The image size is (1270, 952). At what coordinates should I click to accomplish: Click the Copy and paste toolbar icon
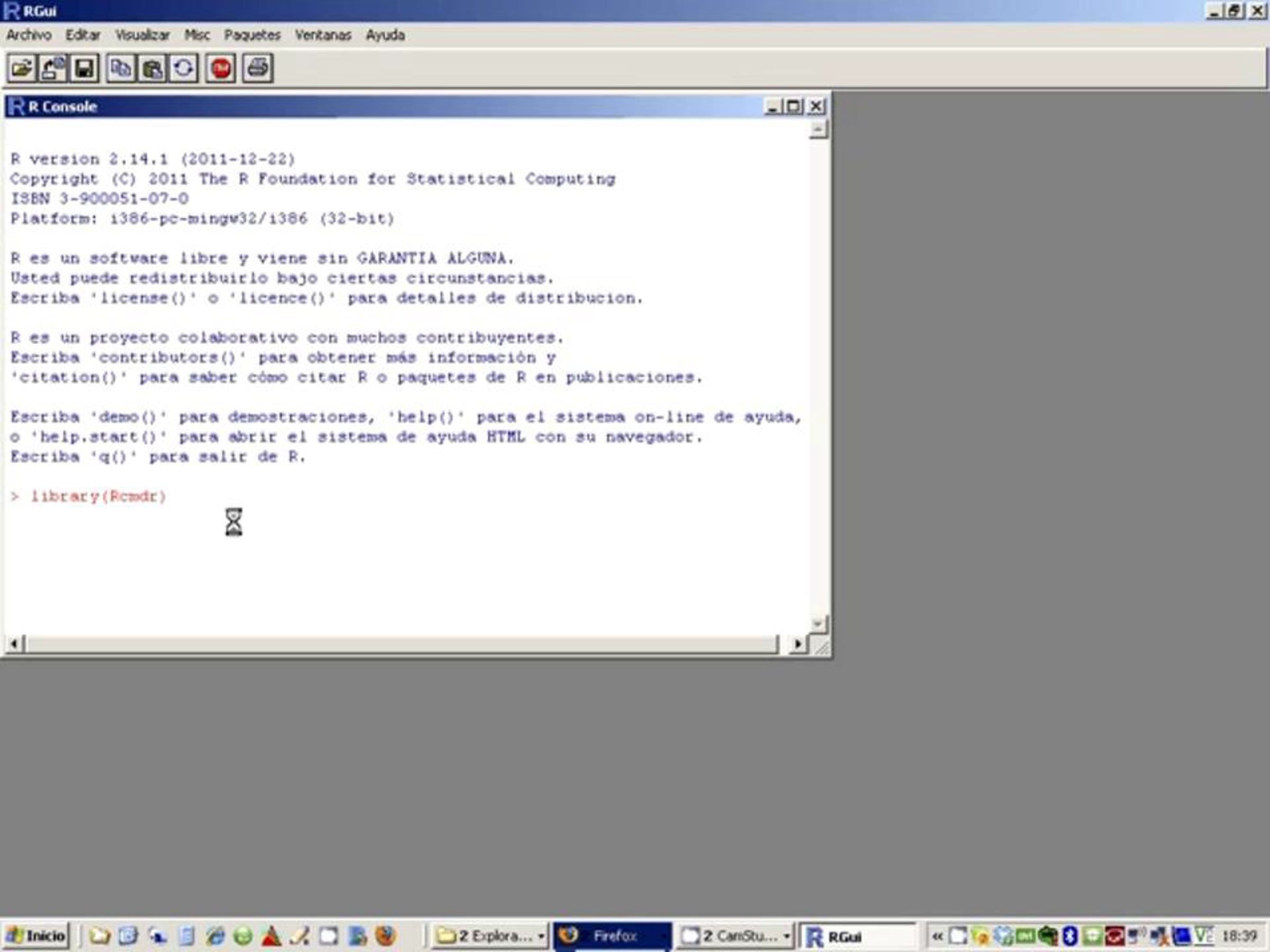(x=184, y=68)
